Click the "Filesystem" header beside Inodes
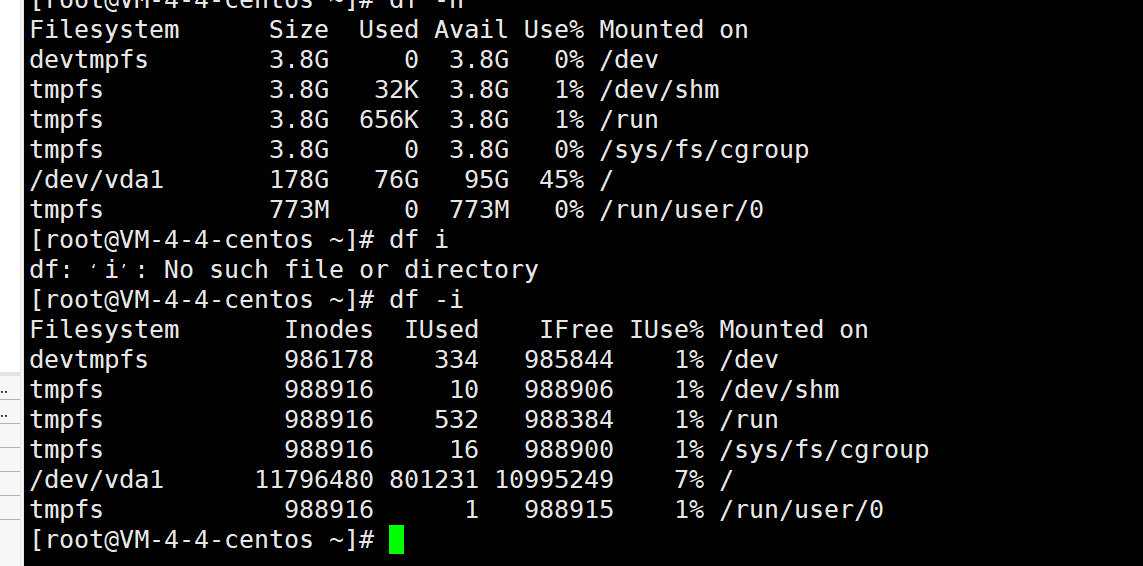The image size is (1143, 566). click(104, 330)
